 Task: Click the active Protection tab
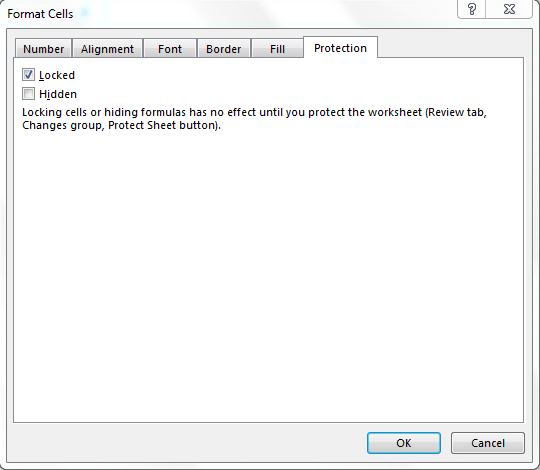pos(340,48)
